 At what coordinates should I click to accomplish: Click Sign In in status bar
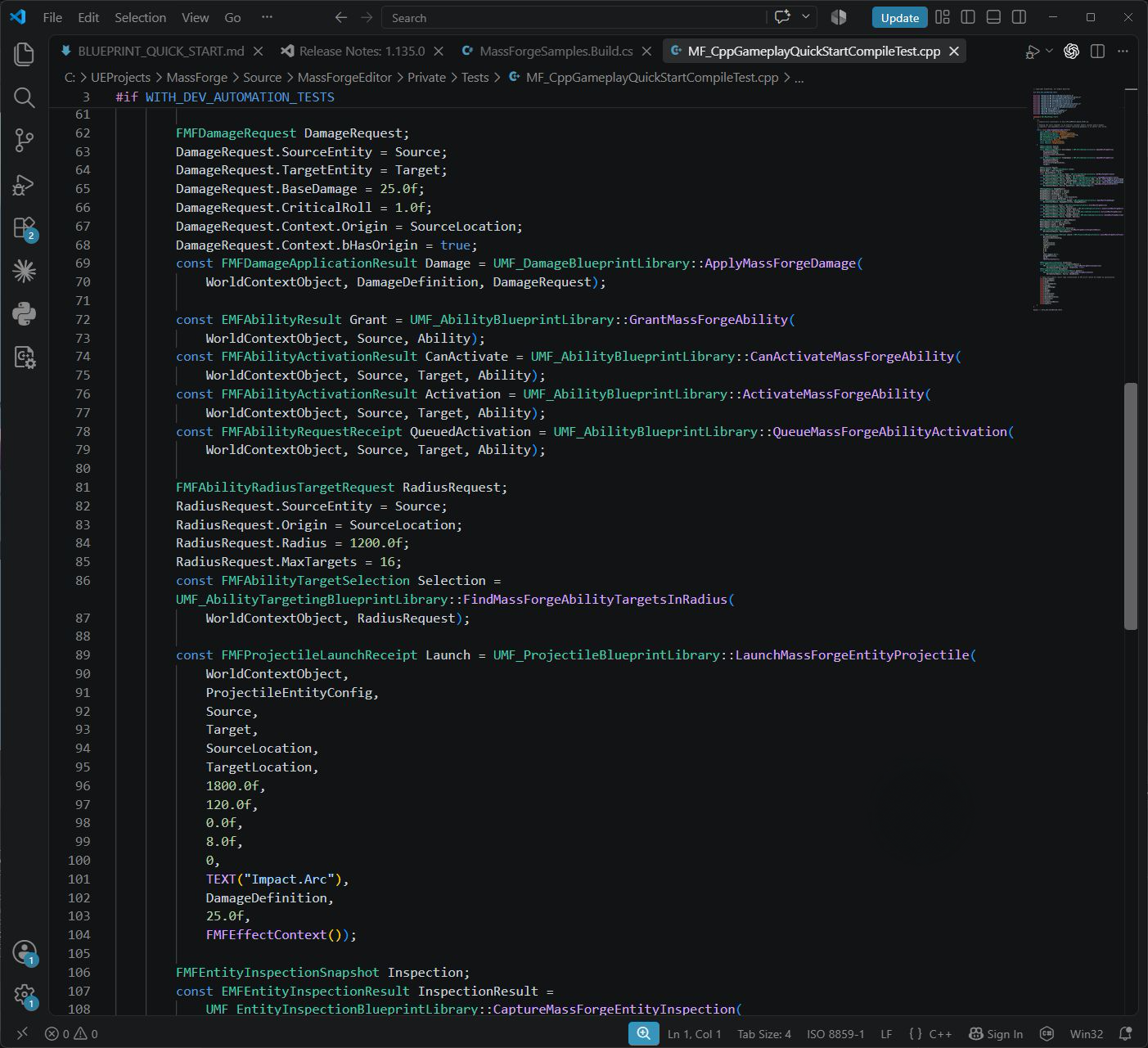point(996,1033)
